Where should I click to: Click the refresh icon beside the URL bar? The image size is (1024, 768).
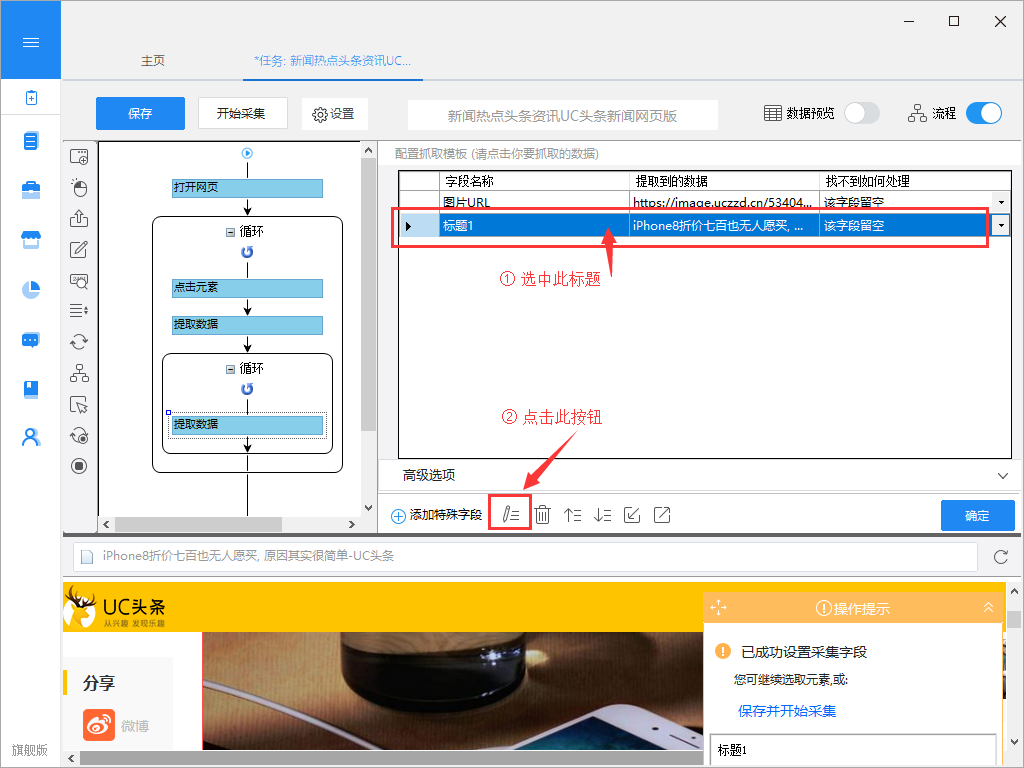coord(1000,556)
